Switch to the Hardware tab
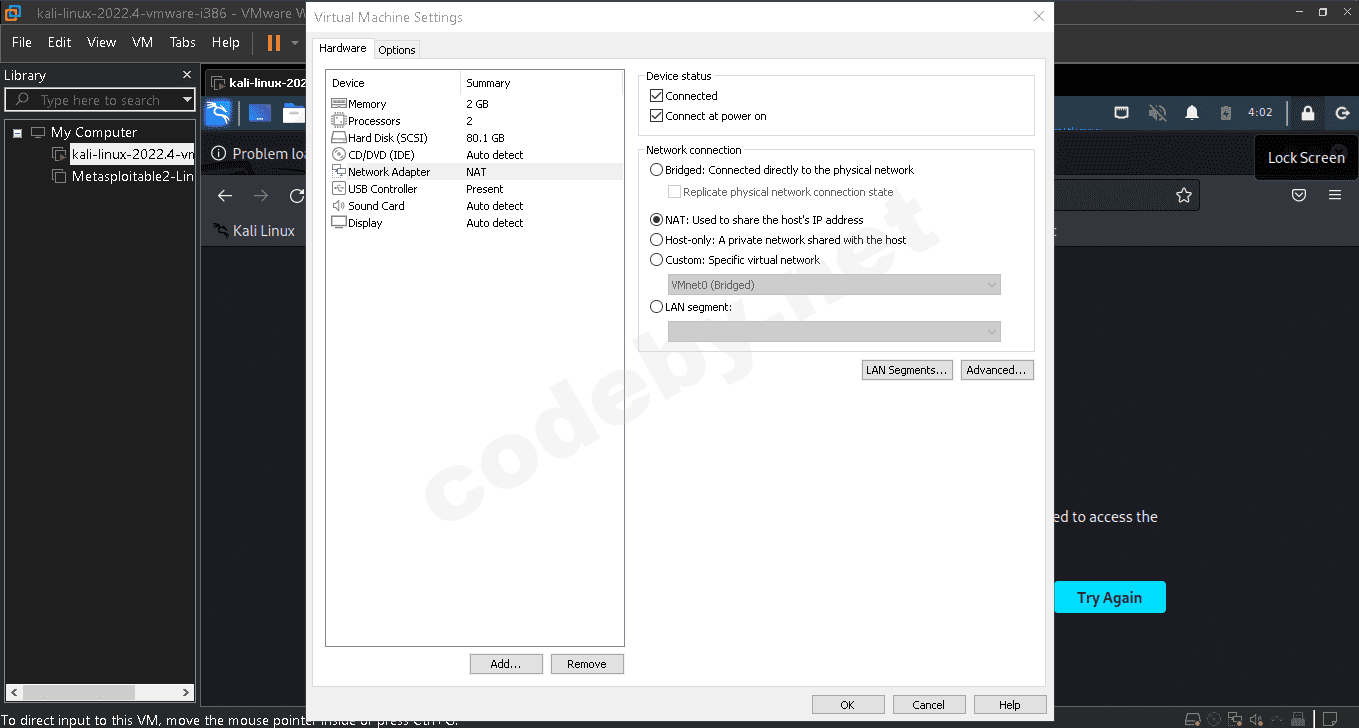This screenshot has height=728, width=1359. [x=343, y=48]
